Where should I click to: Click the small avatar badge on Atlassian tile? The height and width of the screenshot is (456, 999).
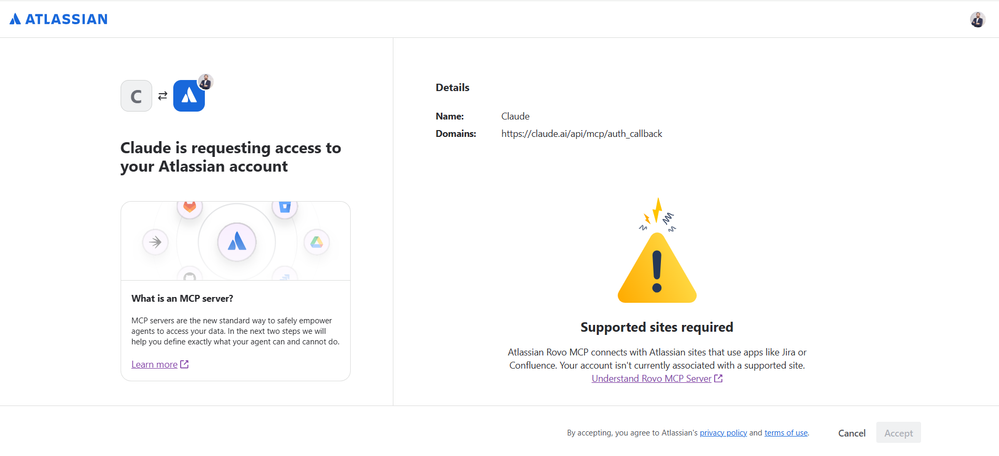coord(205,82)
